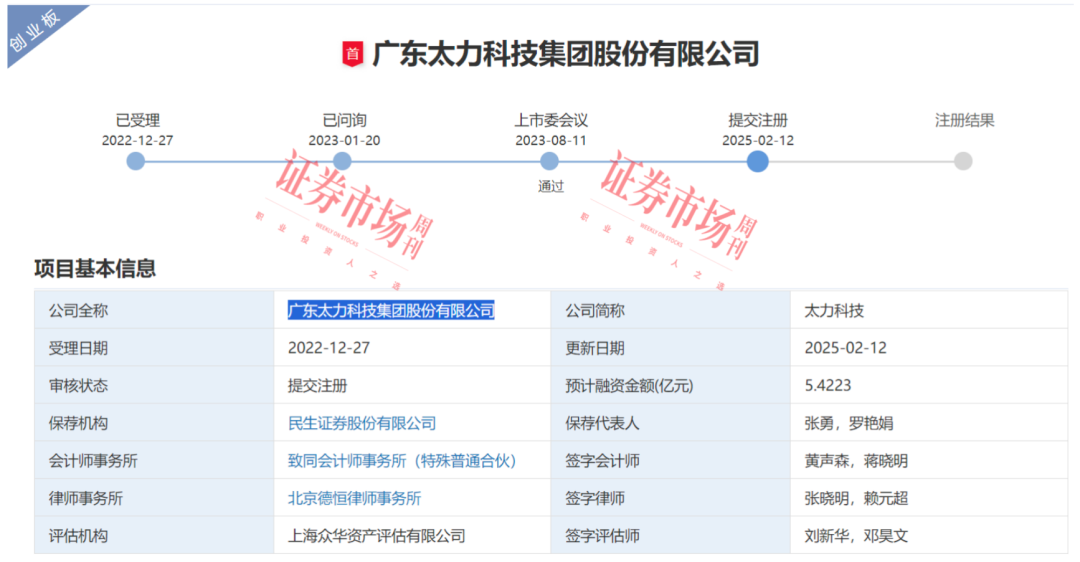
Task: Click the 公司全称 label cell
Action: [154, 311]
